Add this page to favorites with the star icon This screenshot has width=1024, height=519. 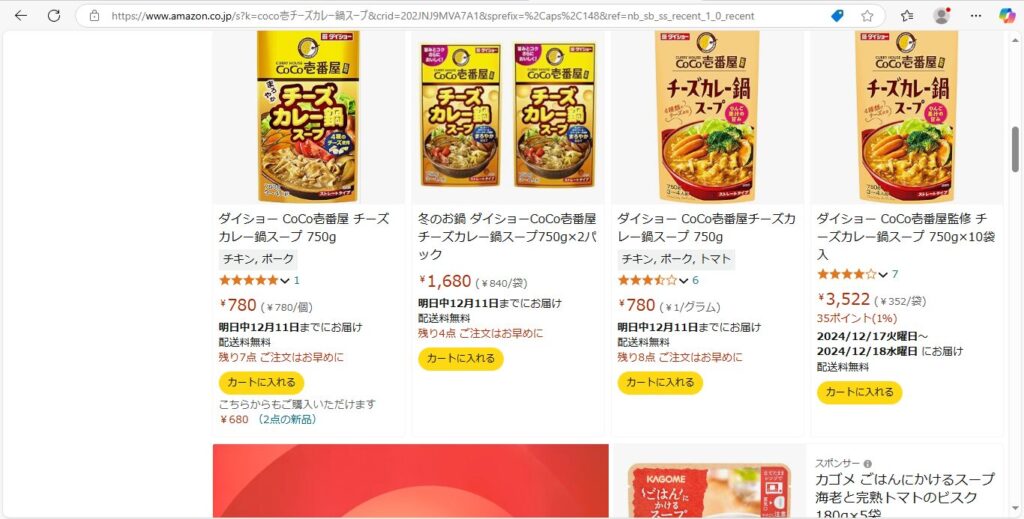tap(867, 16)
